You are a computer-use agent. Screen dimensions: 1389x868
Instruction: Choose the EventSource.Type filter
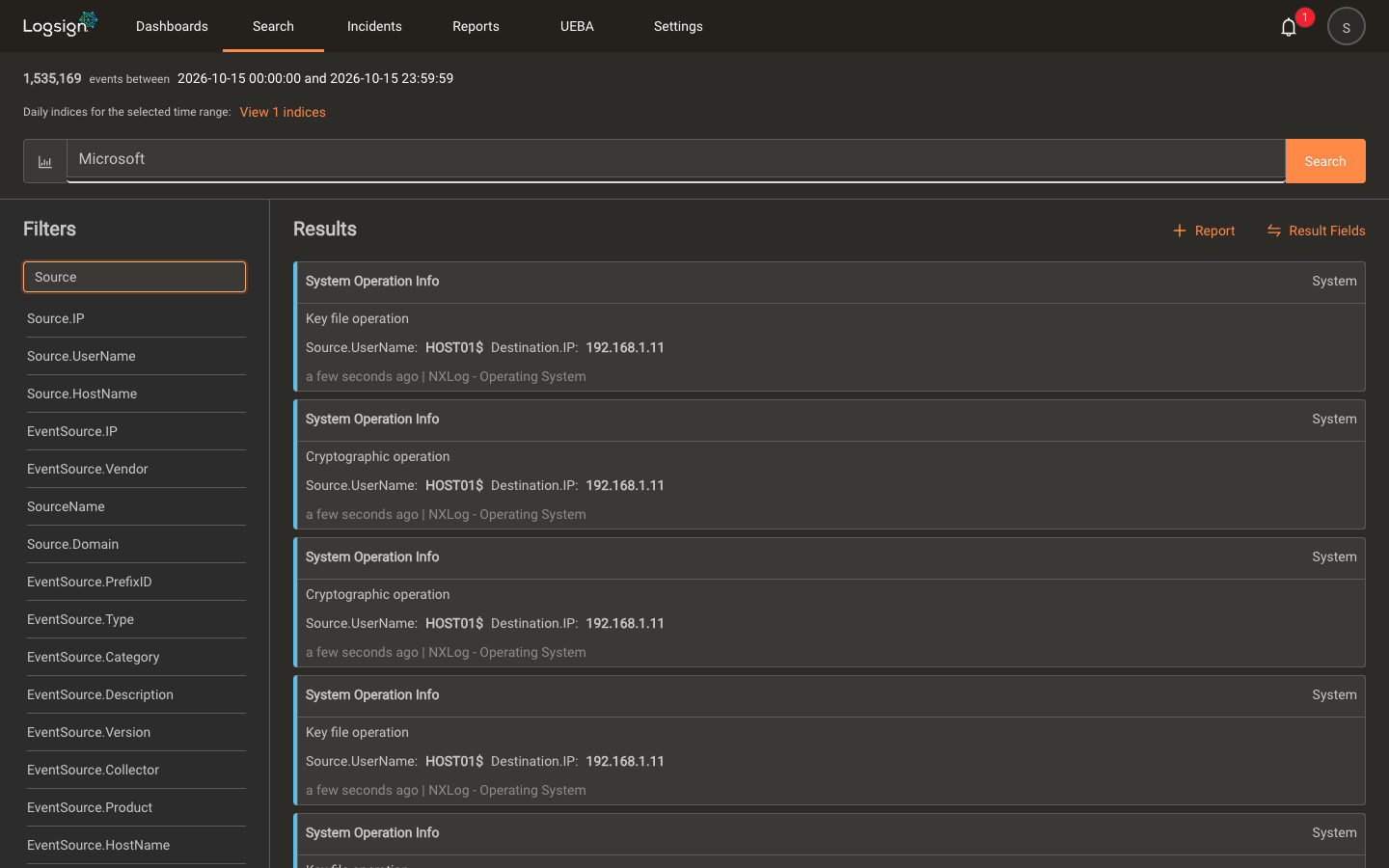pos(136,619)
